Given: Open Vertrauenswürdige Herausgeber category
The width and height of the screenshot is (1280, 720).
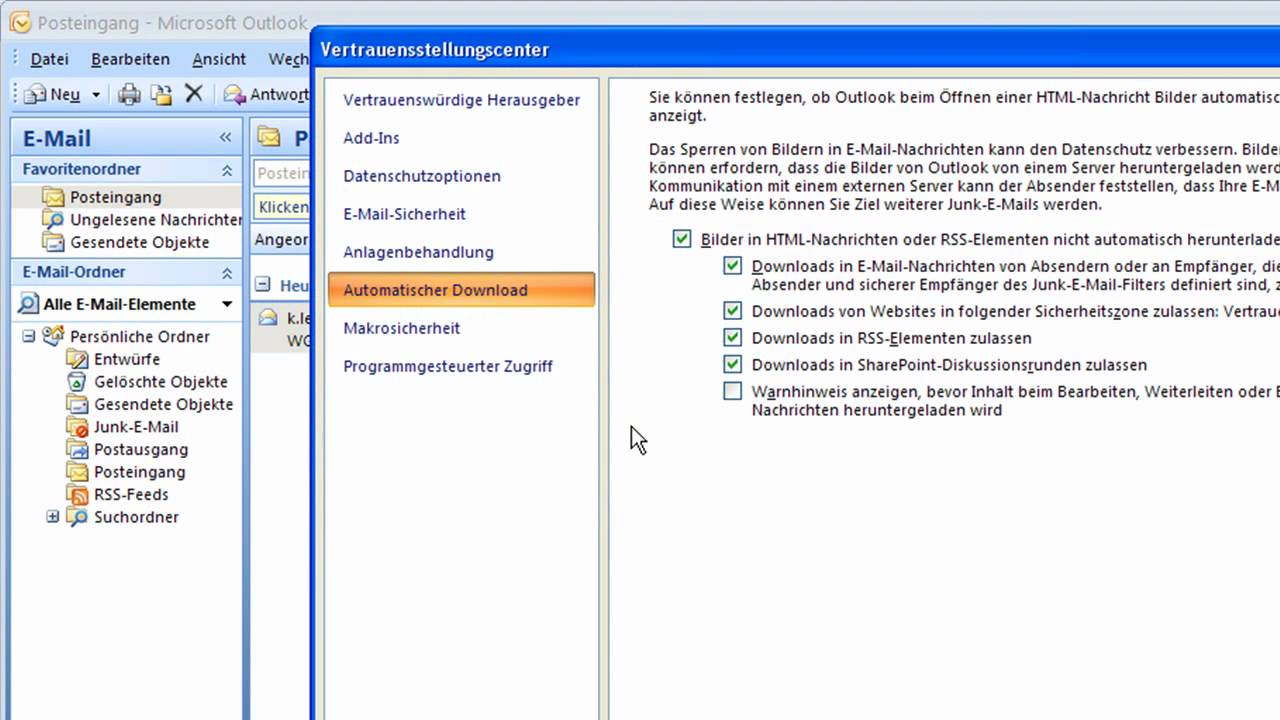Looking at the screenshot, I should tap(461, 100).
